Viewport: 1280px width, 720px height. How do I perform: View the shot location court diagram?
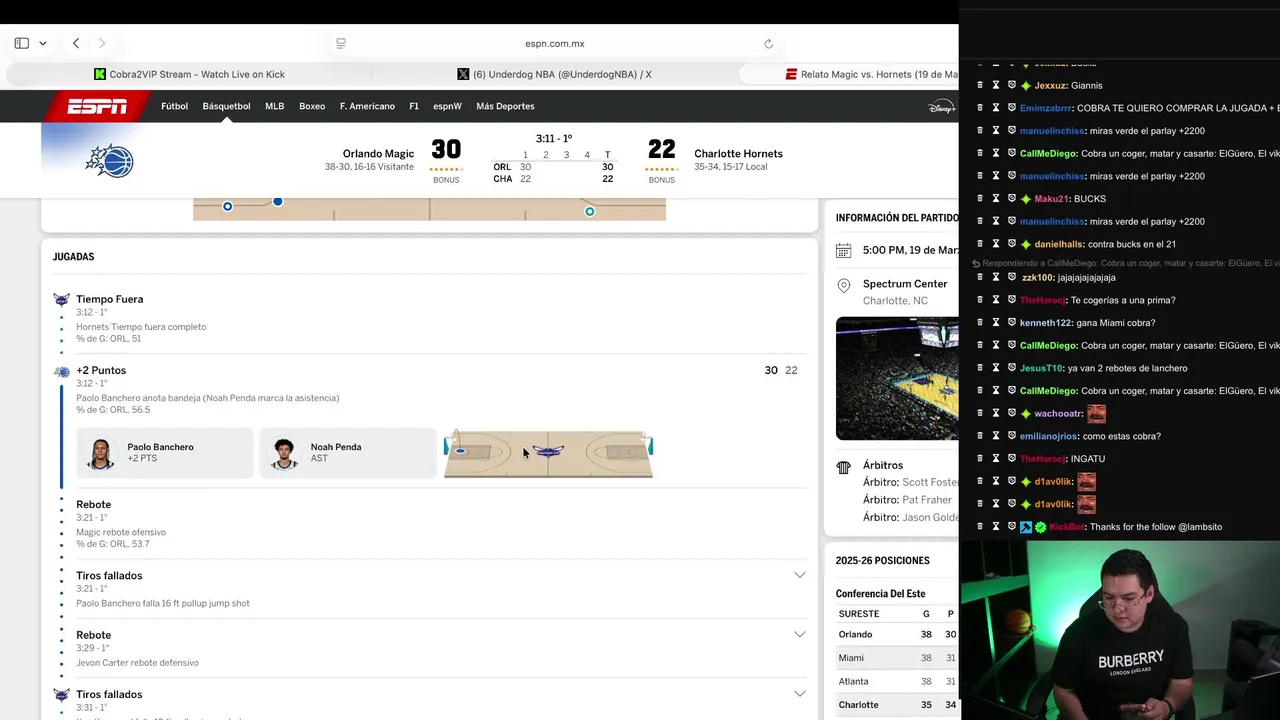pos(549,453)
